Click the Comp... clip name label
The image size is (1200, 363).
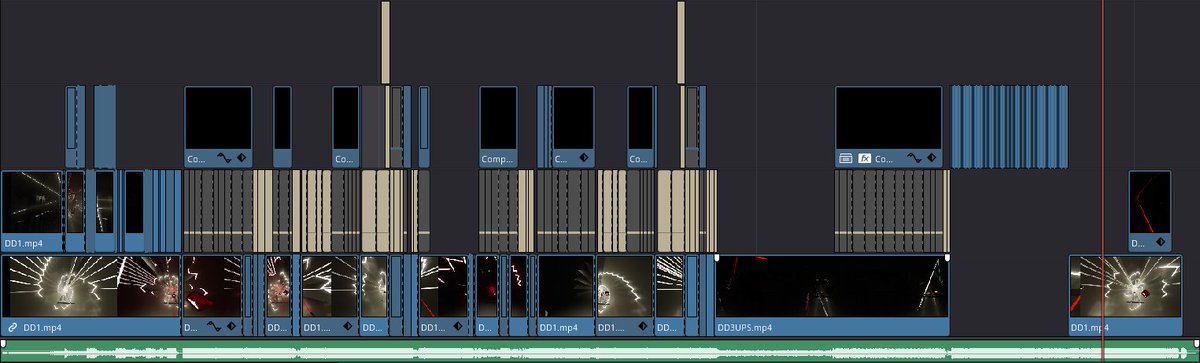(497, 159)
